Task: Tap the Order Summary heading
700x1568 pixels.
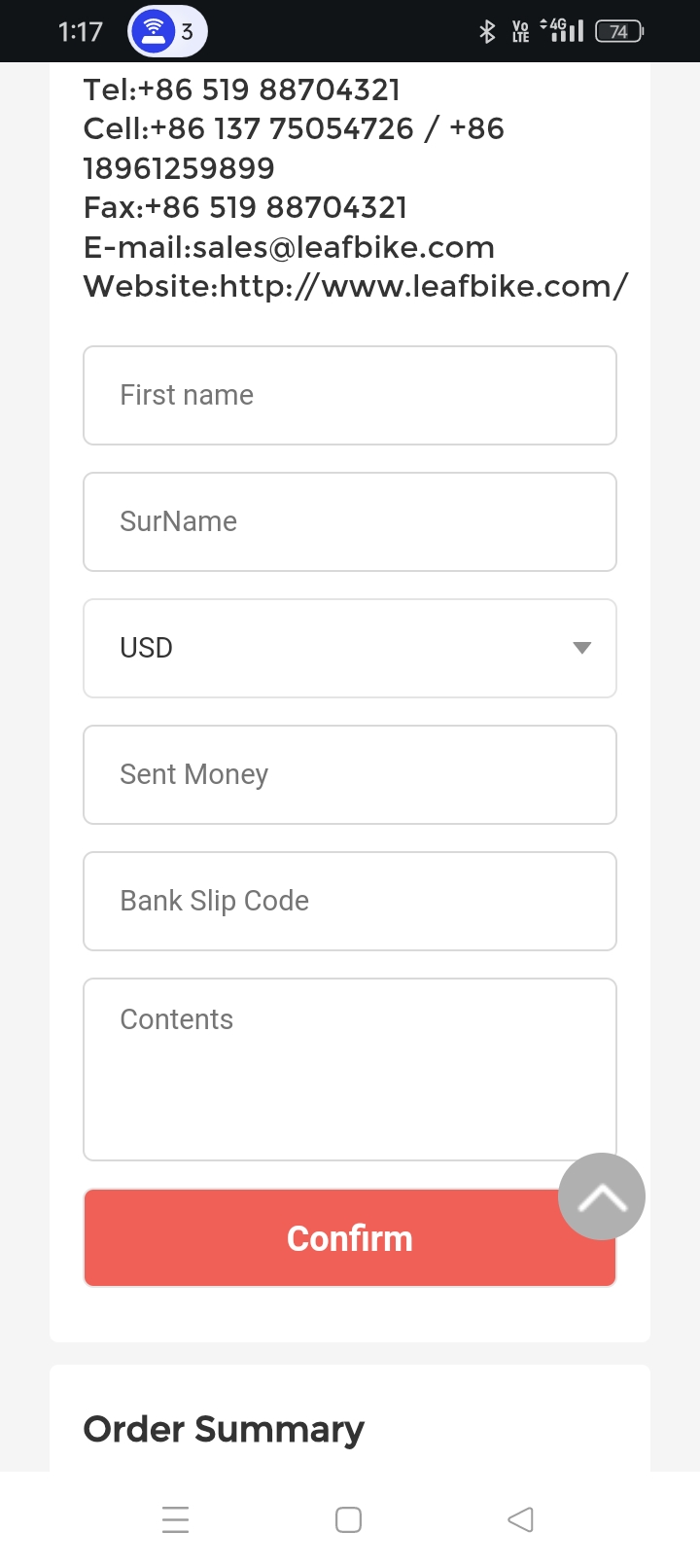Action: 224,1429
